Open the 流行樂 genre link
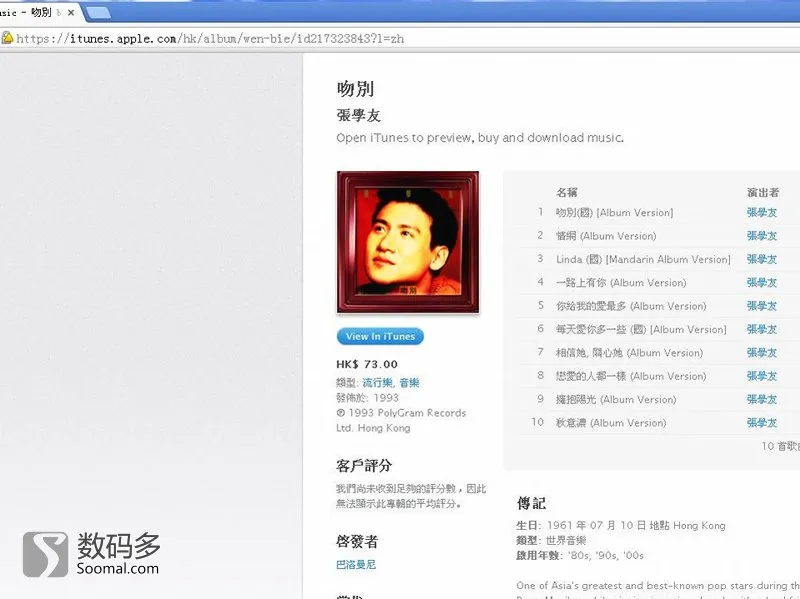Screen dimensions: 800x599 coord(378,383)
